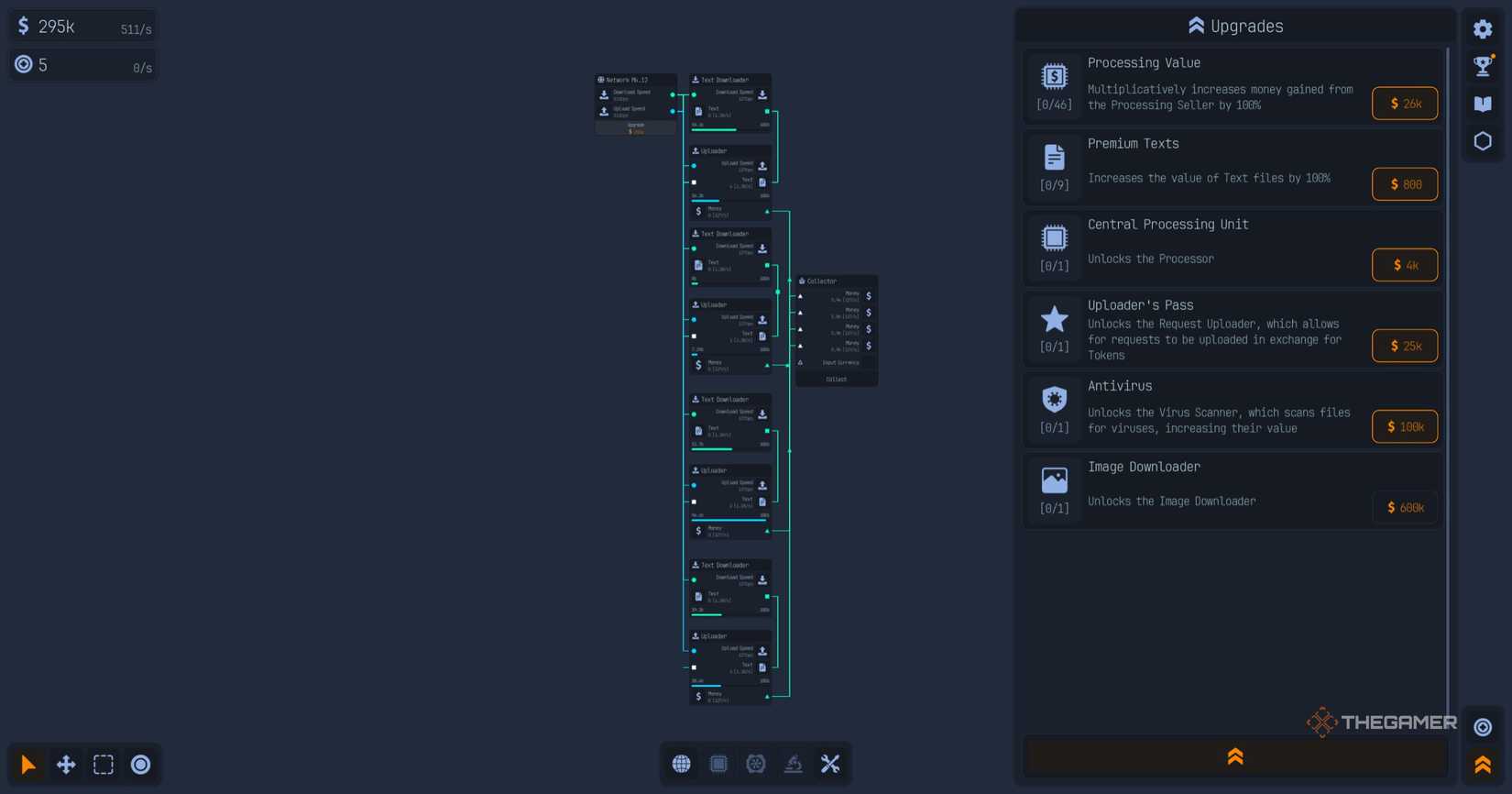Toggle the circle tool in bottom-left toolbar

click(x=140, y=764)
